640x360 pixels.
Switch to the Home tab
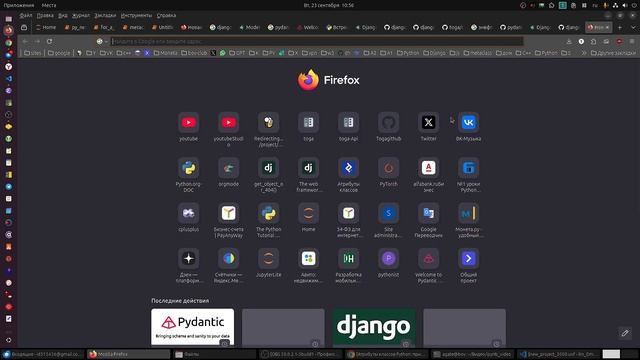pos(46,27)
